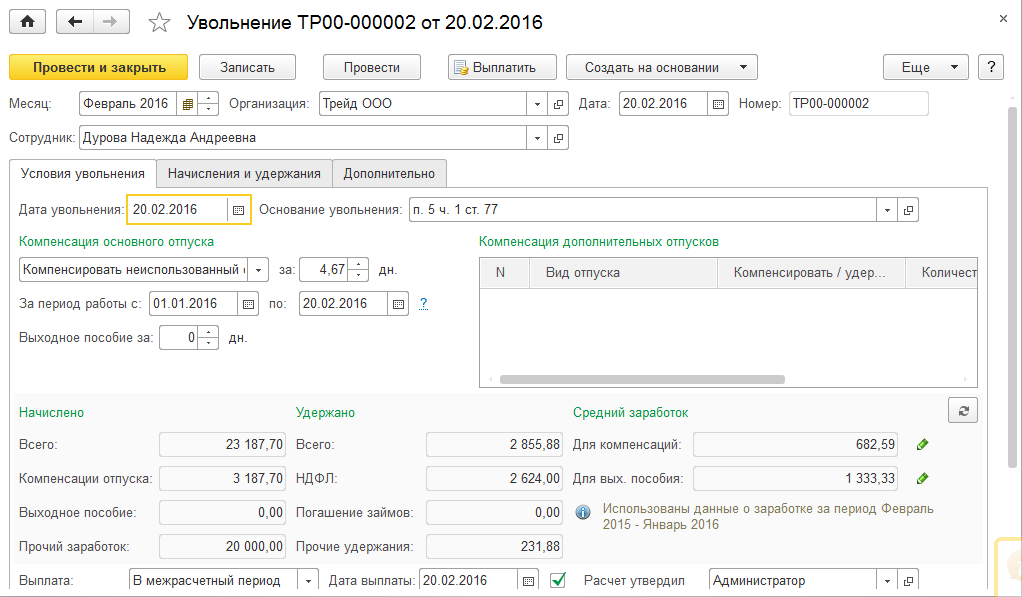Click the Вид отпуска column header
This screenshot has width=1022, height=597.
pos(622,273)
